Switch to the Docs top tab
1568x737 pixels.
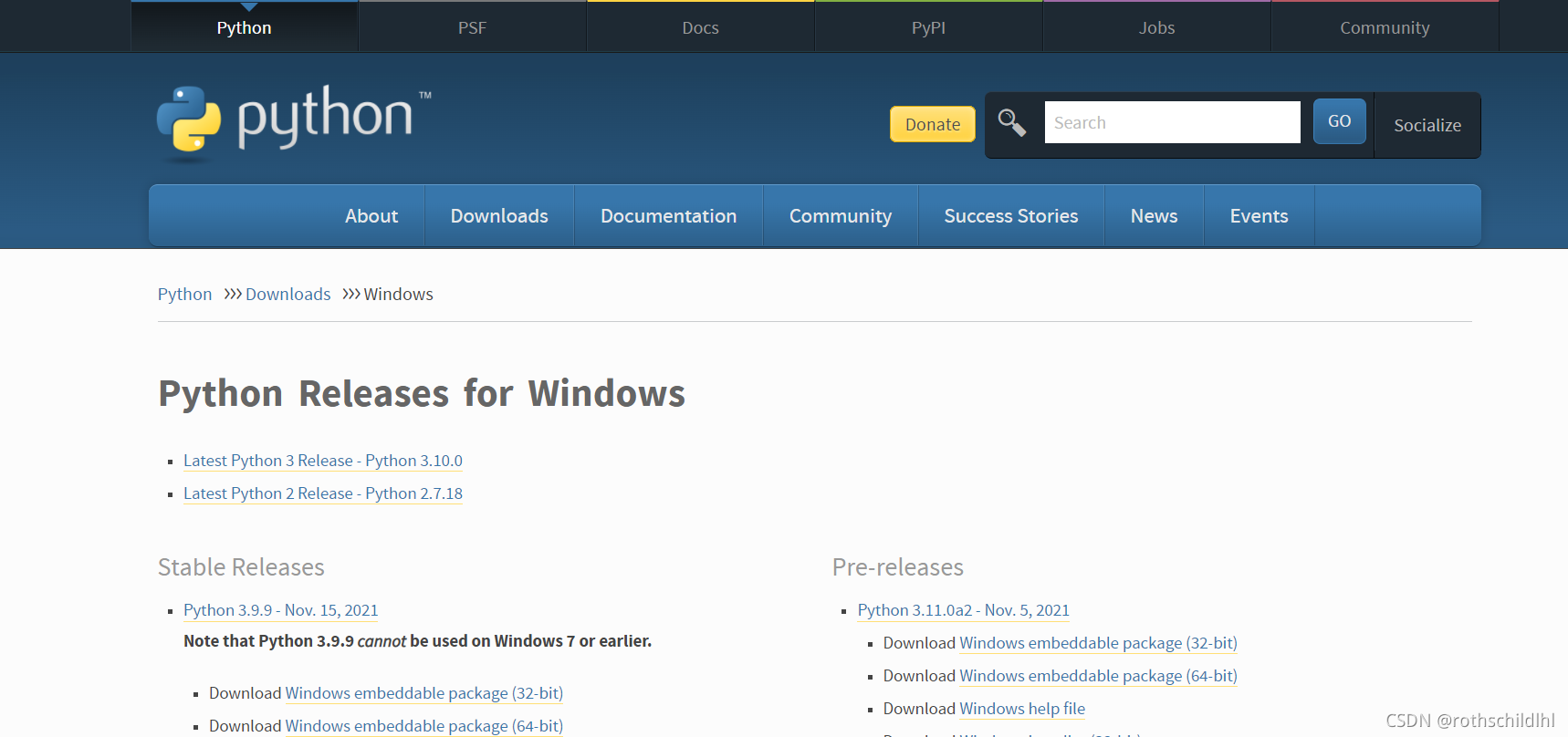click(700, 27)
